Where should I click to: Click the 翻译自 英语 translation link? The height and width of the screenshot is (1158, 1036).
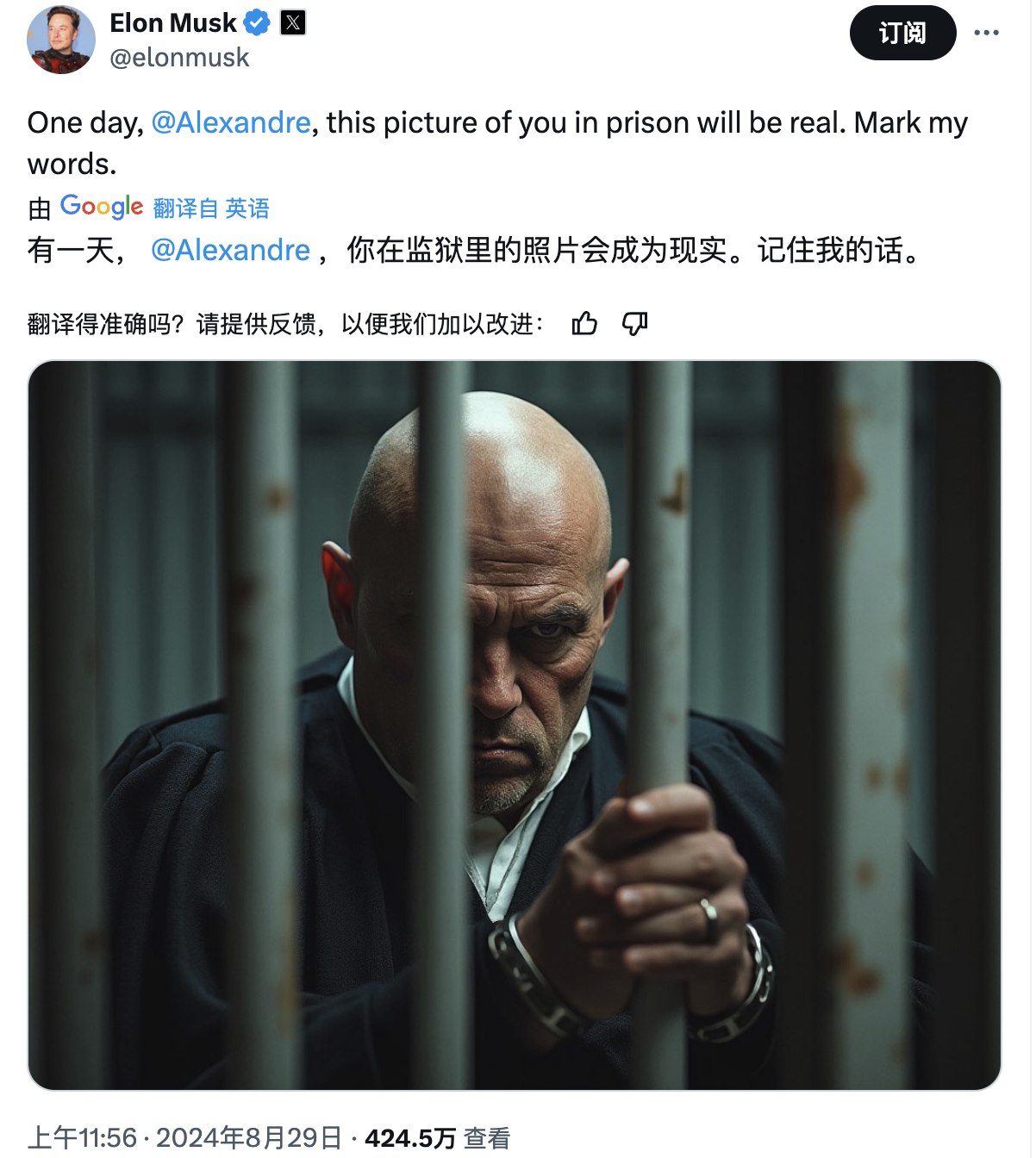[211, 208]
